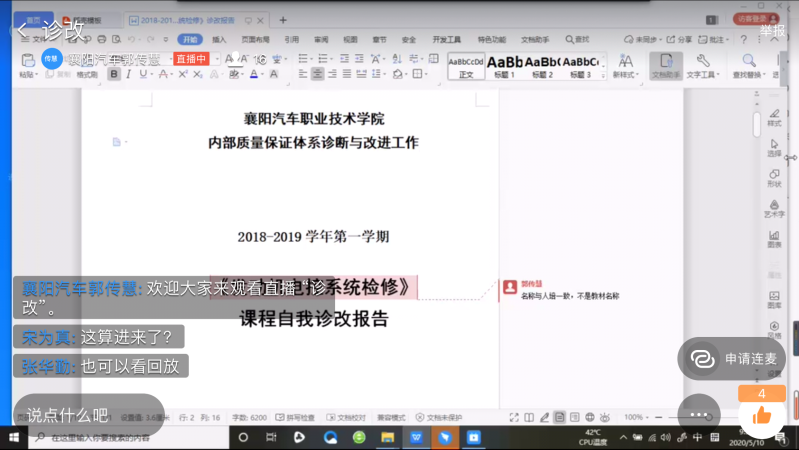Switch to the 插入 ribbon tab
The image size is (799, 450).
tap(219, 40)
